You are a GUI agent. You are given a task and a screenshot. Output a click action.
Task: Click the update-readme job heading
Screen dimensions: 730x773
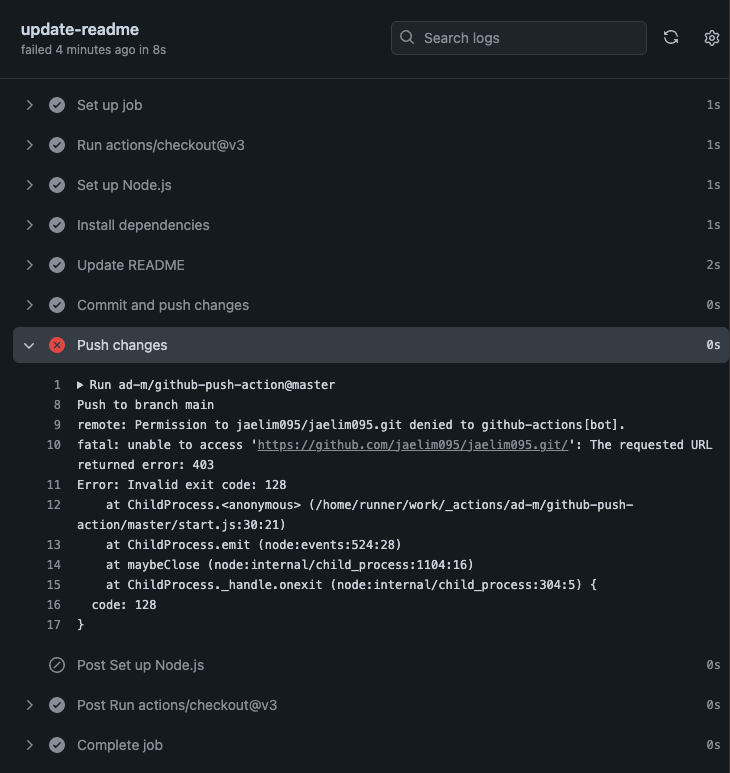(80, 30)
